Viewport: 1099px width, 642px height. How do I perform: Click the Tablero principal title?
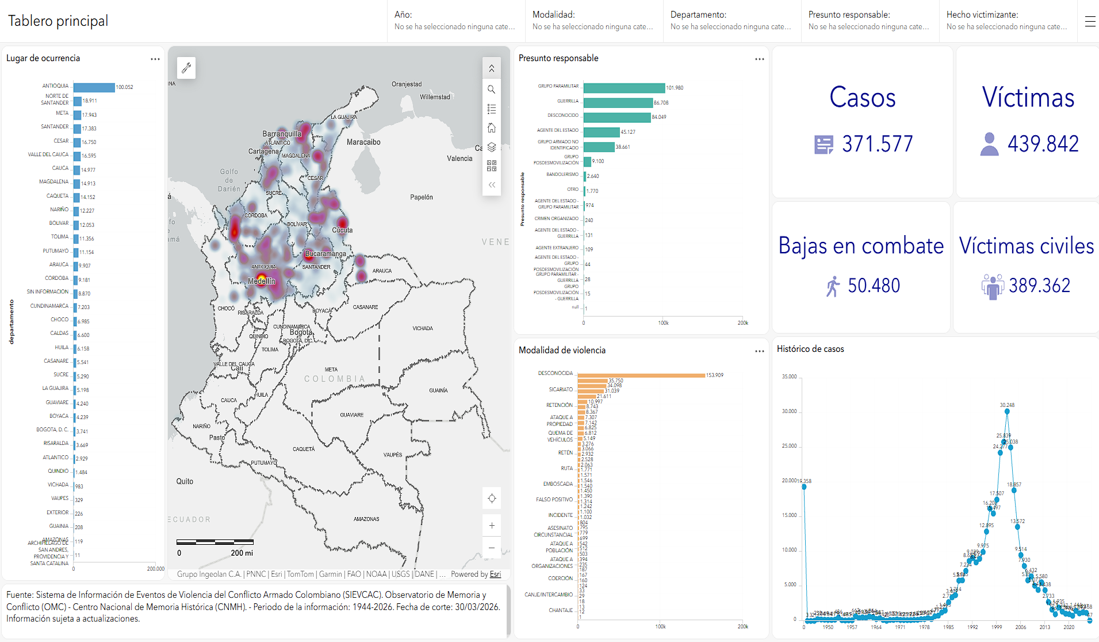coord(58,21)
